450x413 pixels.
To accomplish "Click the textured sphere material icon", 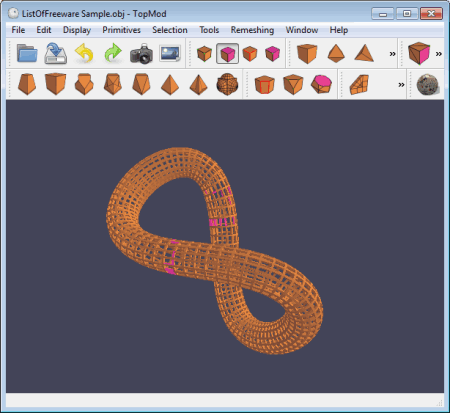I will tap(428, 85).
